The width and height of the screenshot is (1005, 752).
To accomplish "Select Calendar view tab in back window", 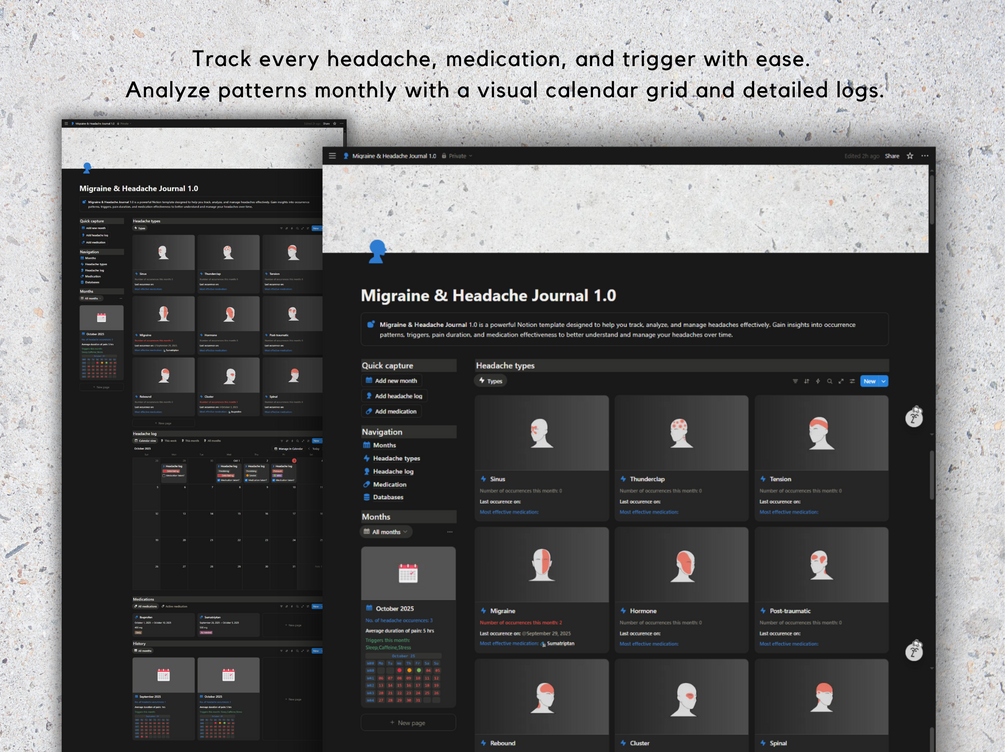I will click(145, 440).
